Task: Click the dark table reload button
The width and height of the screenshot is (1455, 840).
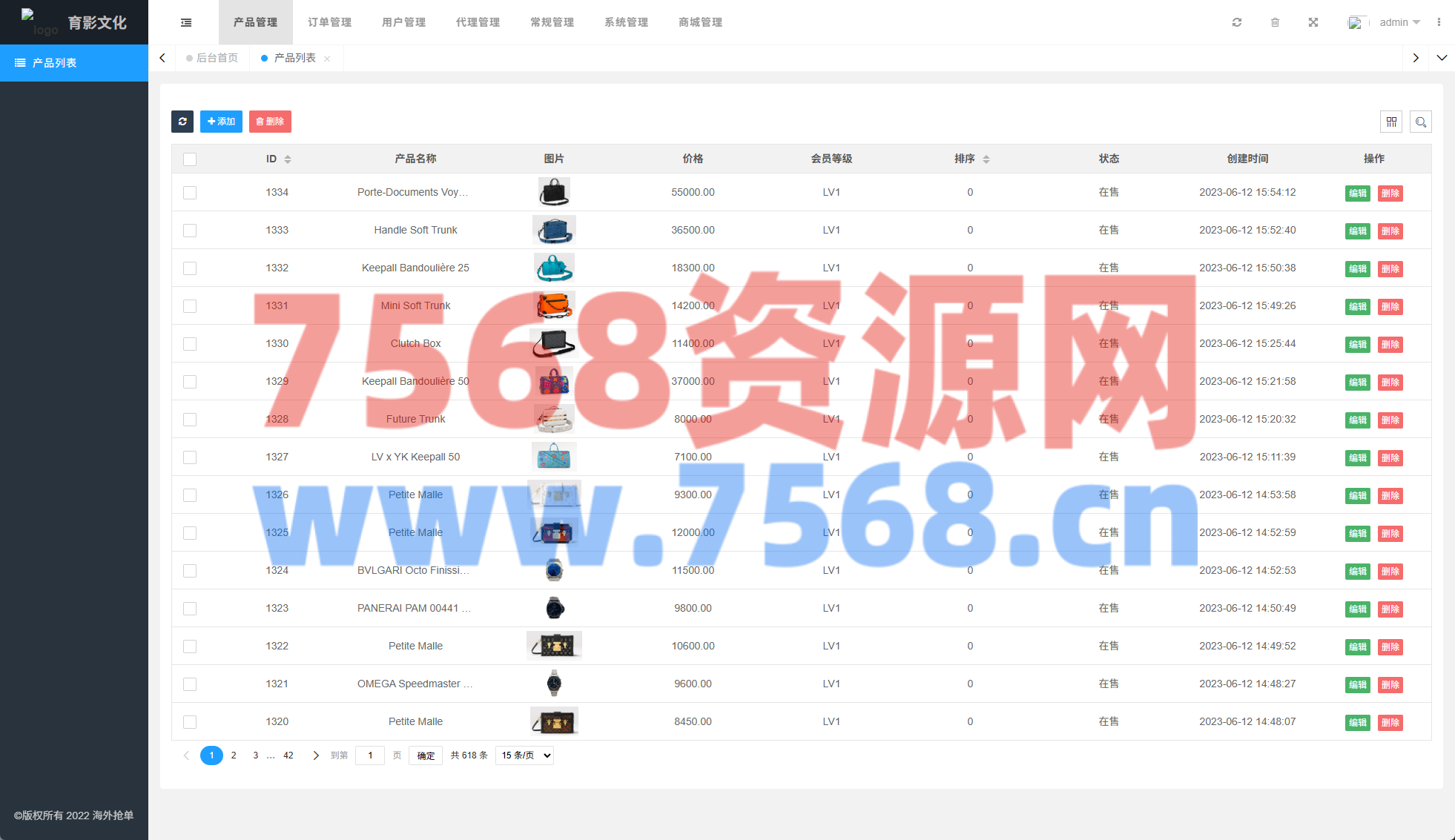Action: 182,122
